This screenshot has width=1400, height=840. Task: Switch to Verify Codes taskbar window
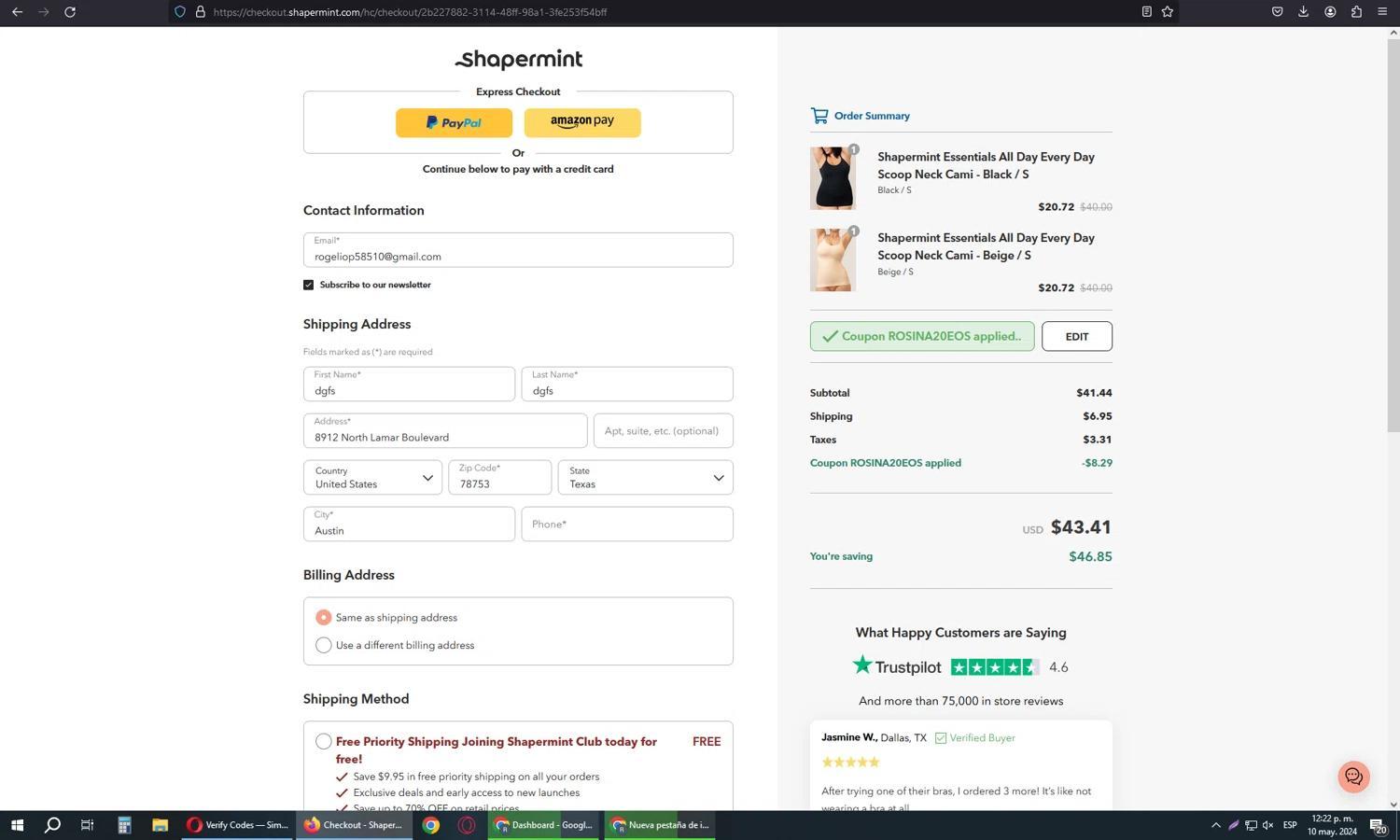coord(238,825)
